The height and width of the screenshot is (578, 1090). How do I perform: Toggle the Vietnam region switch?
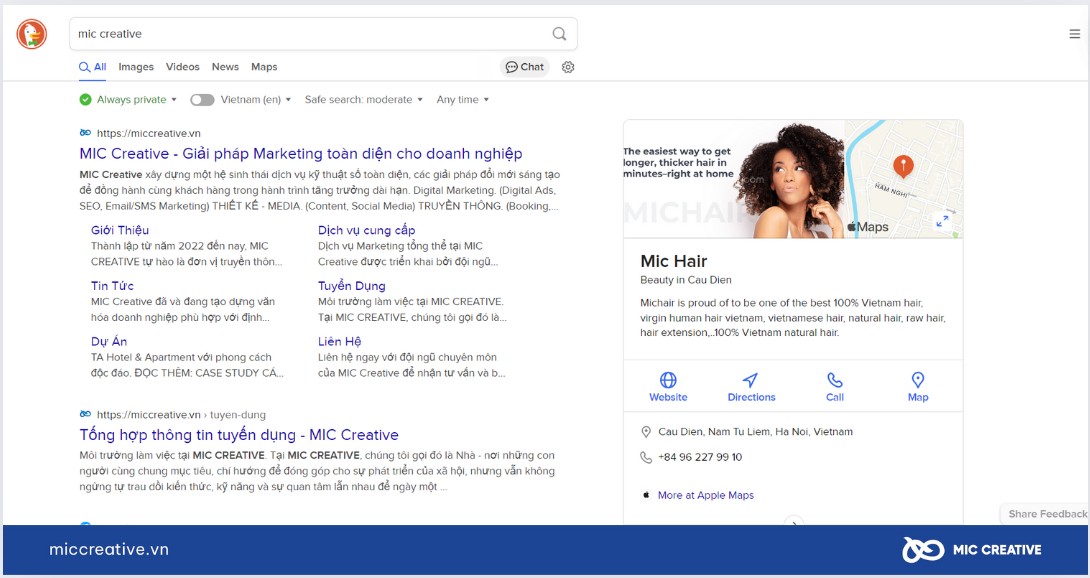202,100
